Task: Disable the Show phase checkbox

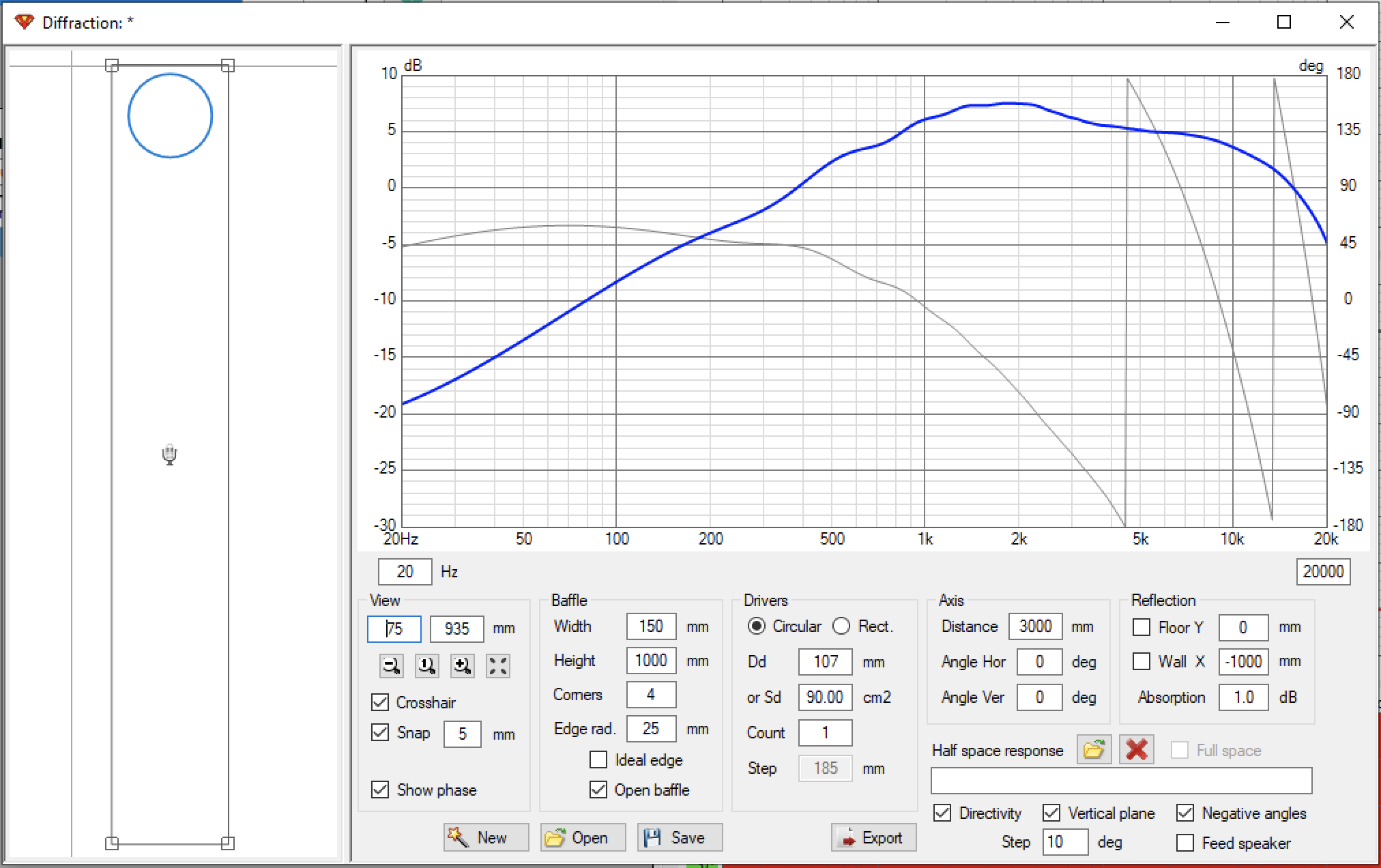Action: [380, 790]
